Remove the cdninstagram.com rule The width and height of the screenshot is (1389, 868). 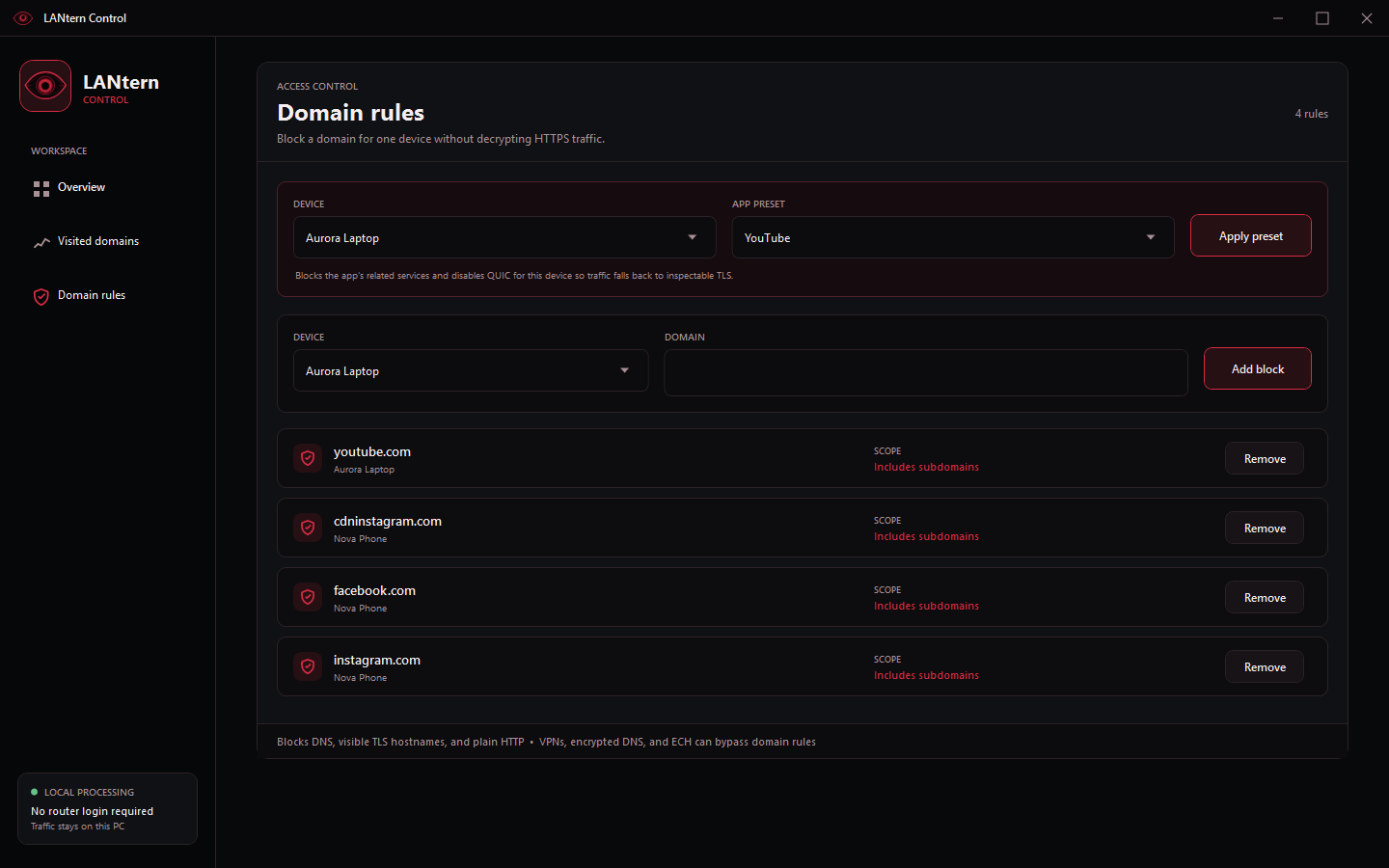pos(1265,528)
